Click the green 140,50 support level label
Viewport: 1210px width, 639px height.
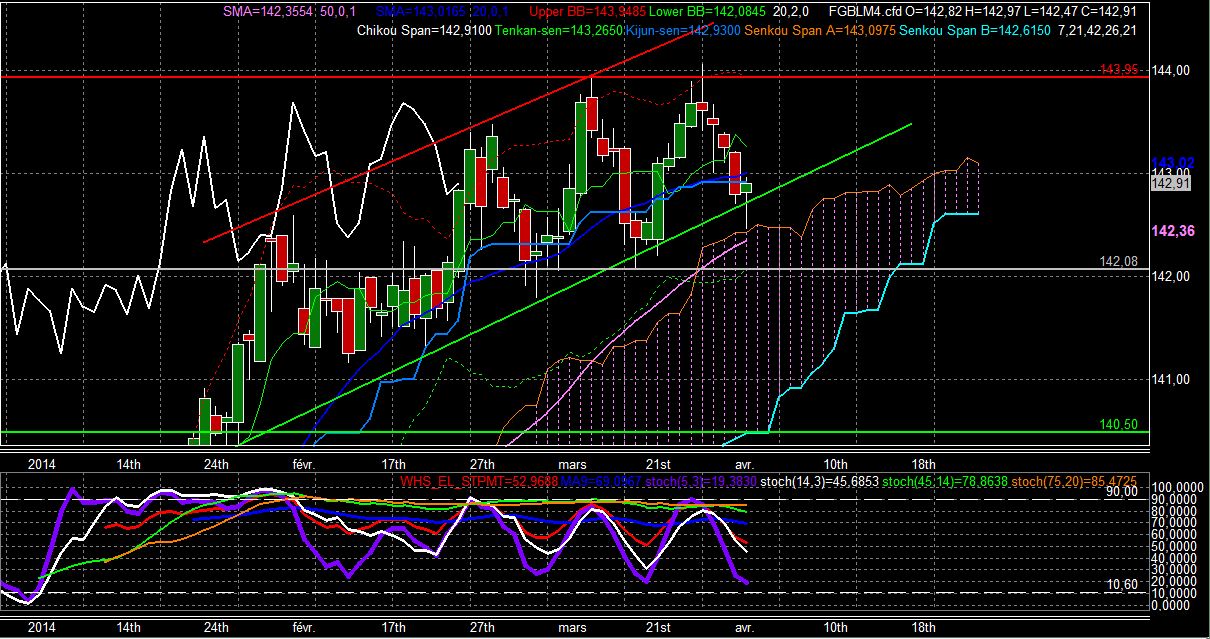tap(1118, 424)
